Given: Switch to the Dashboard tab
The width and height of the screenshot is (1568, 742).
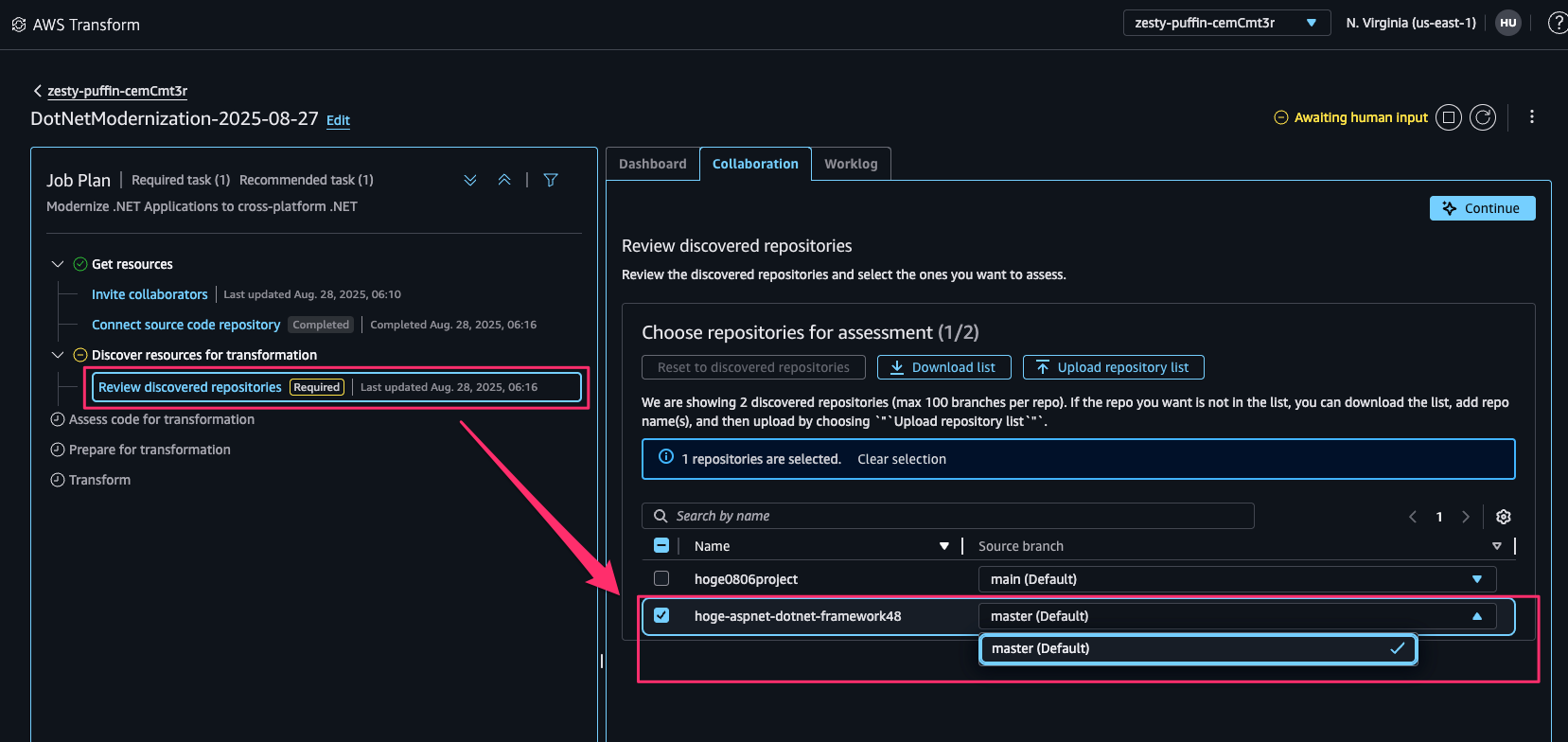Looking at the screenshot, I should (x=653, y=164).
